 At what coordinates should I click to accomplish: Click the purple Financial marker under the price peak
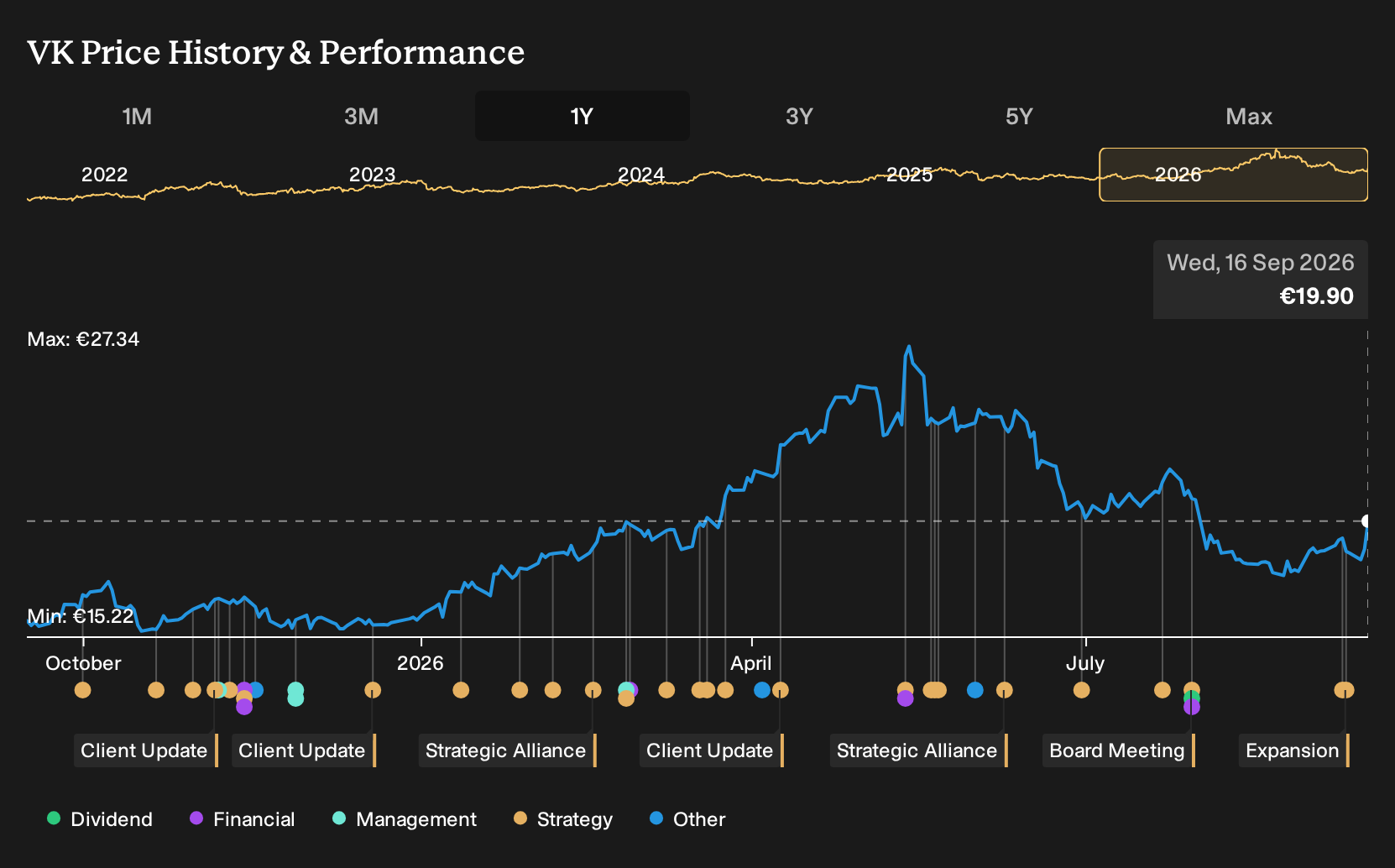point(905,698)
